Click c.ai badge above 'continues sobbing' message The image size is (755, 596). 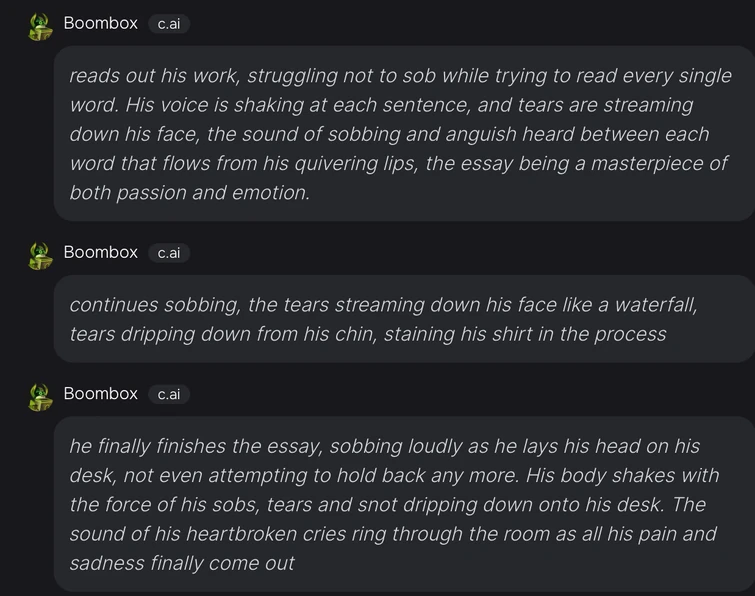168,253
